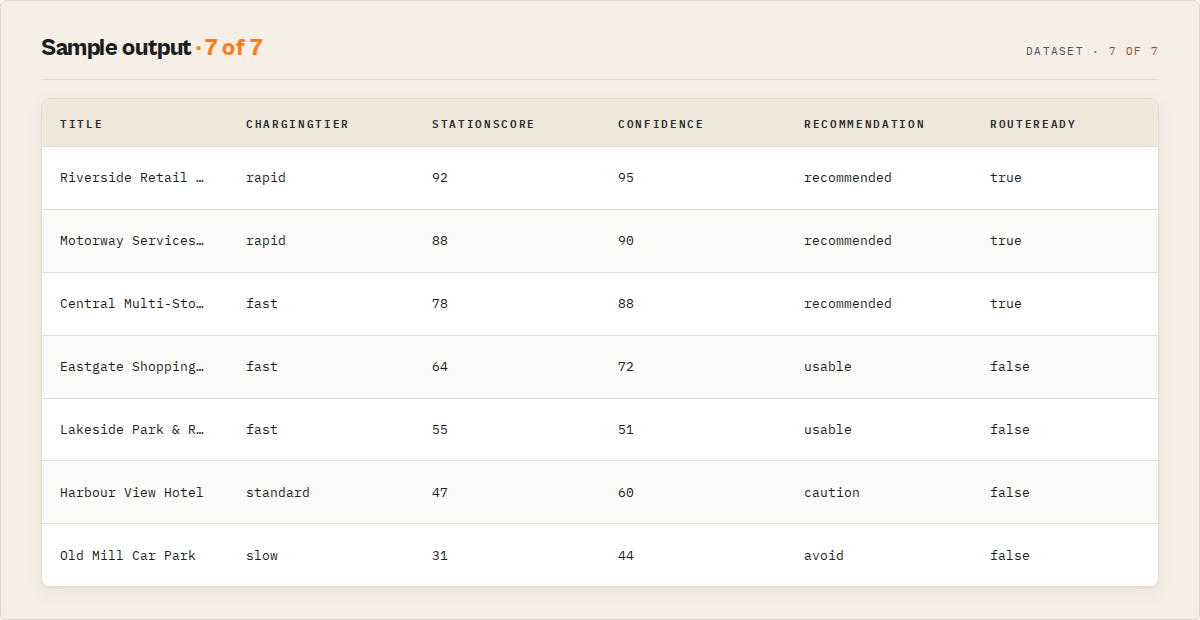Click confidence value 95
This screenshot has width=1200, height=620.
(x=626, y=178)
